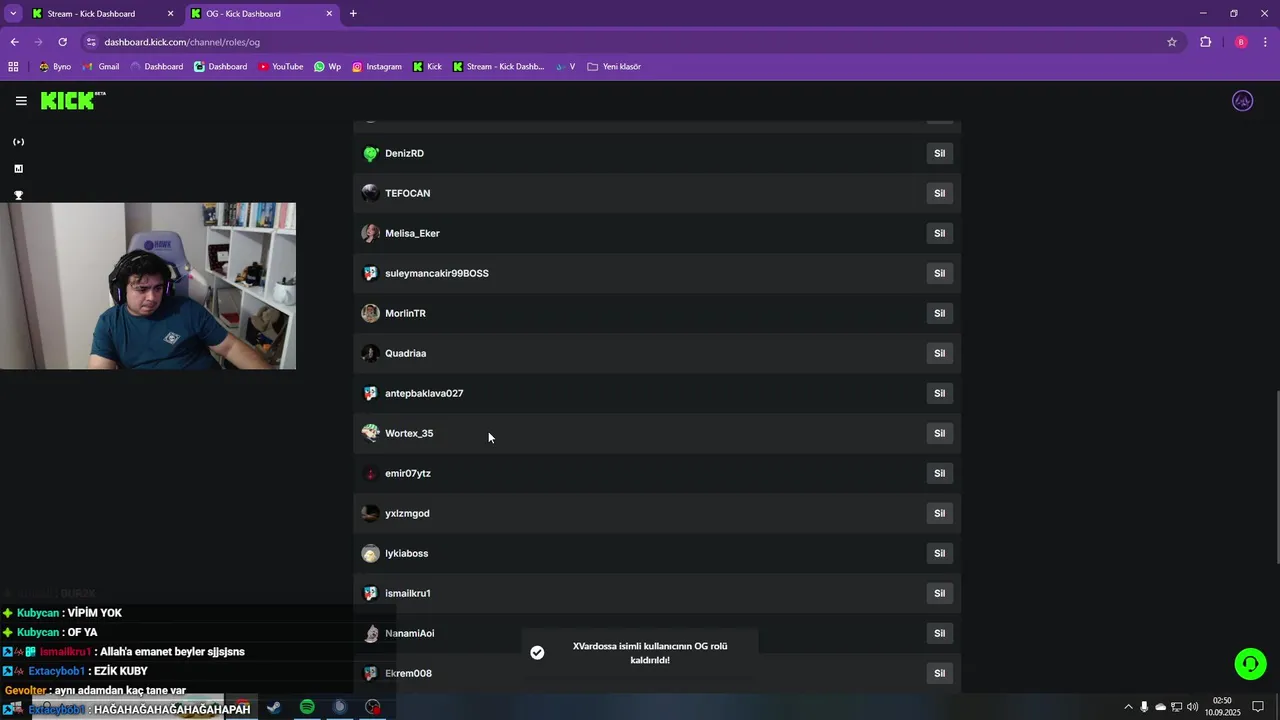Open the Instagram bookmark
Screen dimensions: 1280x720
(x=376, y=67)
